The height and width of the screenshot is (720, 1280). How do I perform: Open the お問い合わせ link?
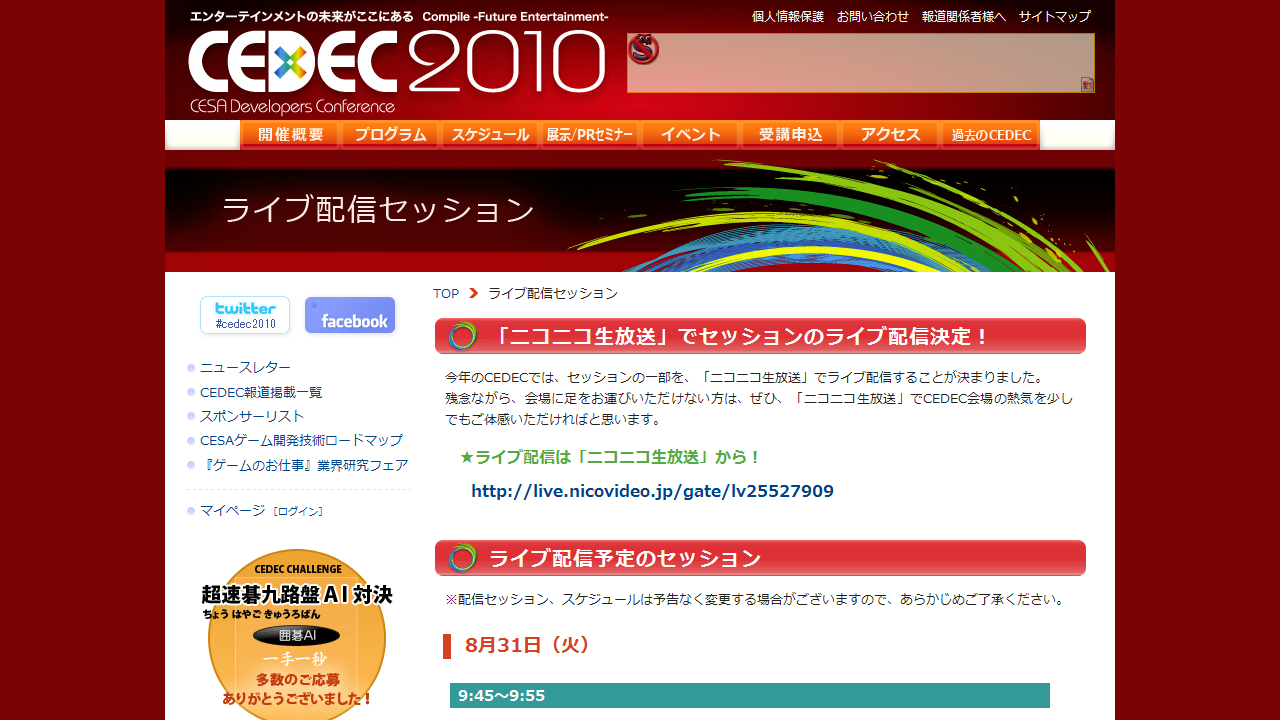[x=873, y=16]
